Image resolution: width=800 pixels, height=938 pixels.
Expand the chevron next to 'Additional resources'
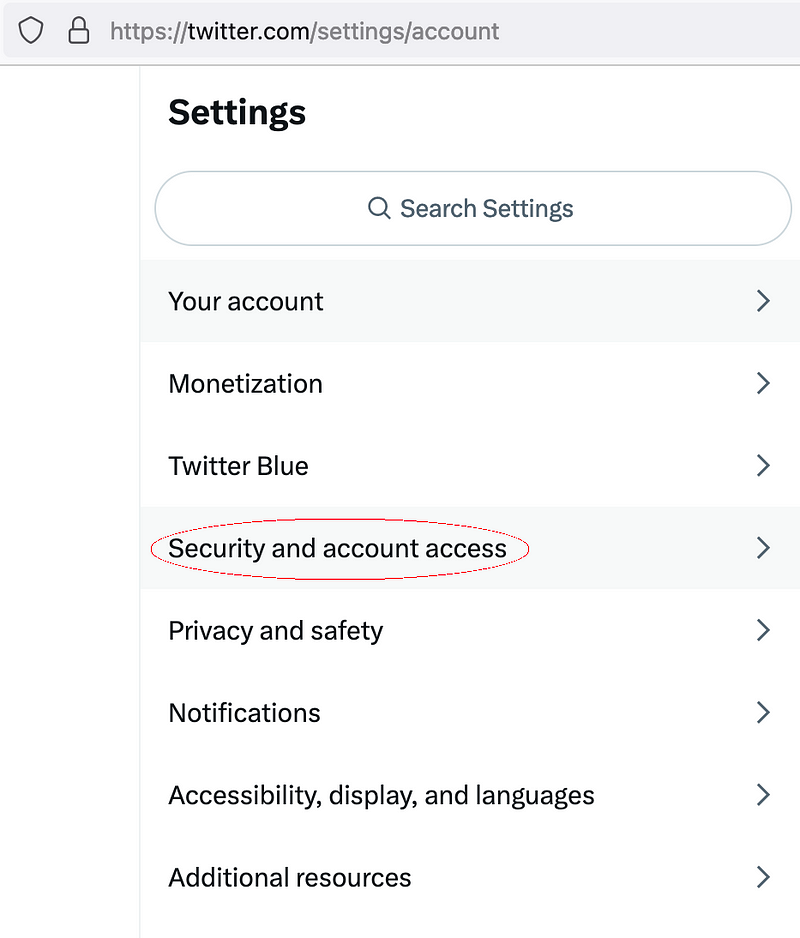[763, 877]
